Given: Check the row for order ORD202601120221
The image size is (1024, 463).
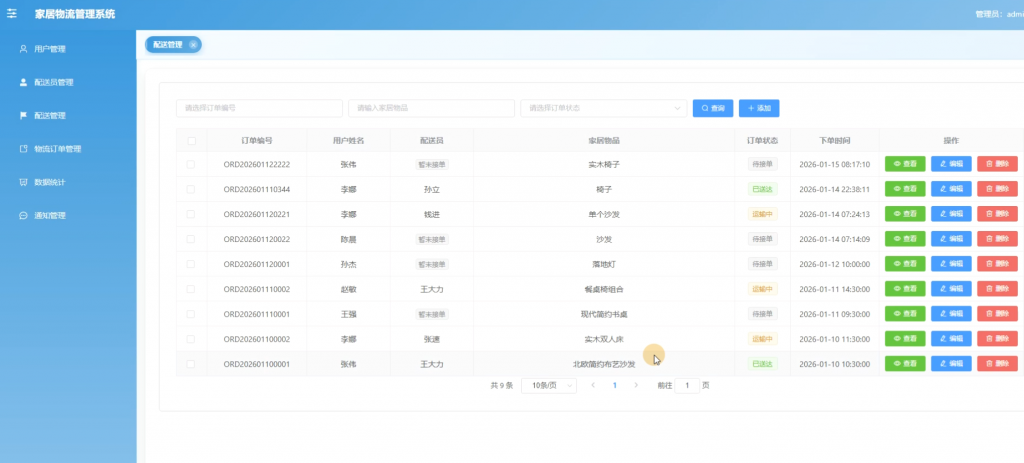Looking at the screenshot, I should [191, 214].
